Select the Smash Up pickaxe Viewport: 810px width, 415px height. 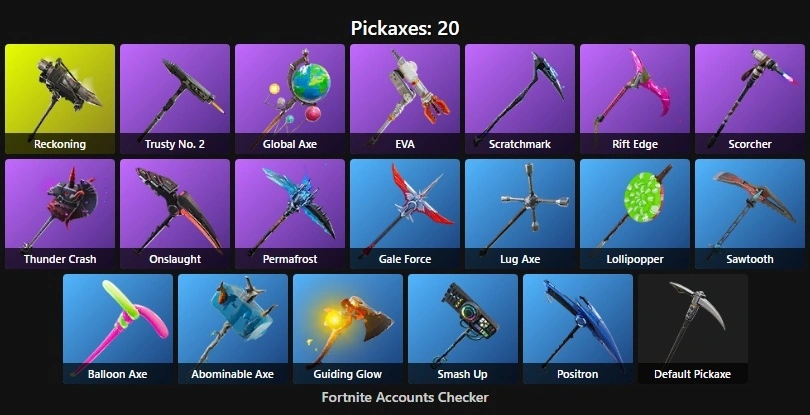462,329
